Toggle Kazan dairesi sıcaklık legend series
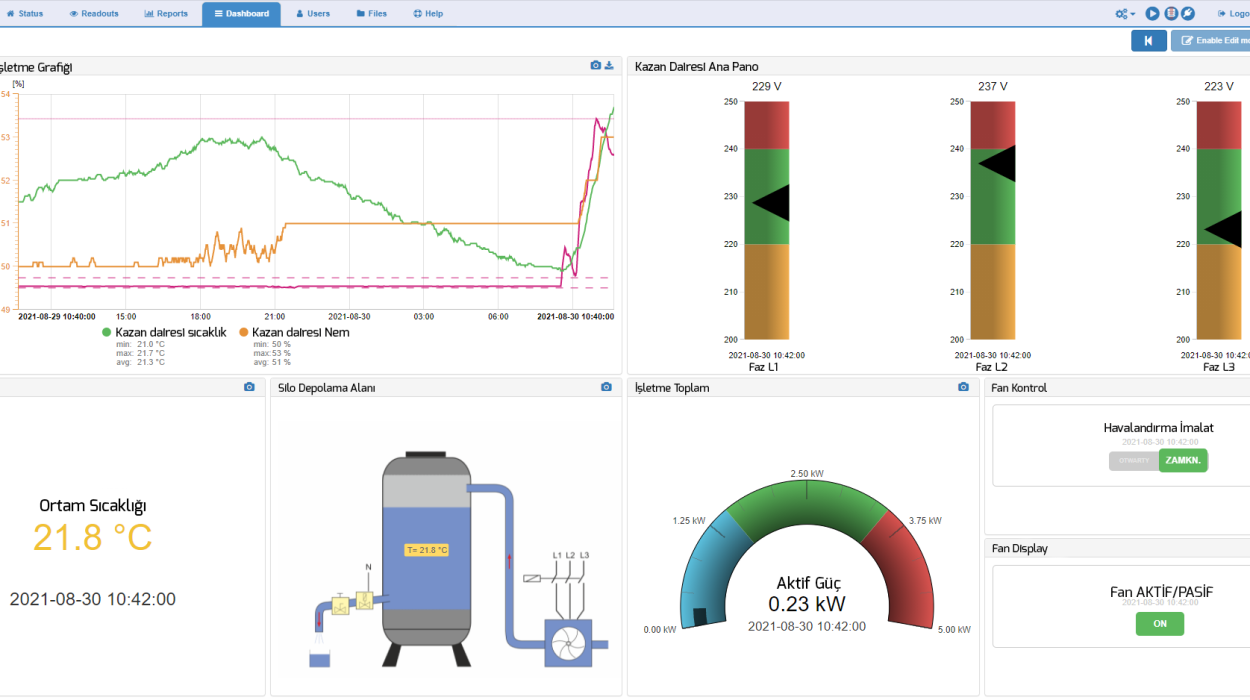The image size is (1250, 700). click(165, 332)
